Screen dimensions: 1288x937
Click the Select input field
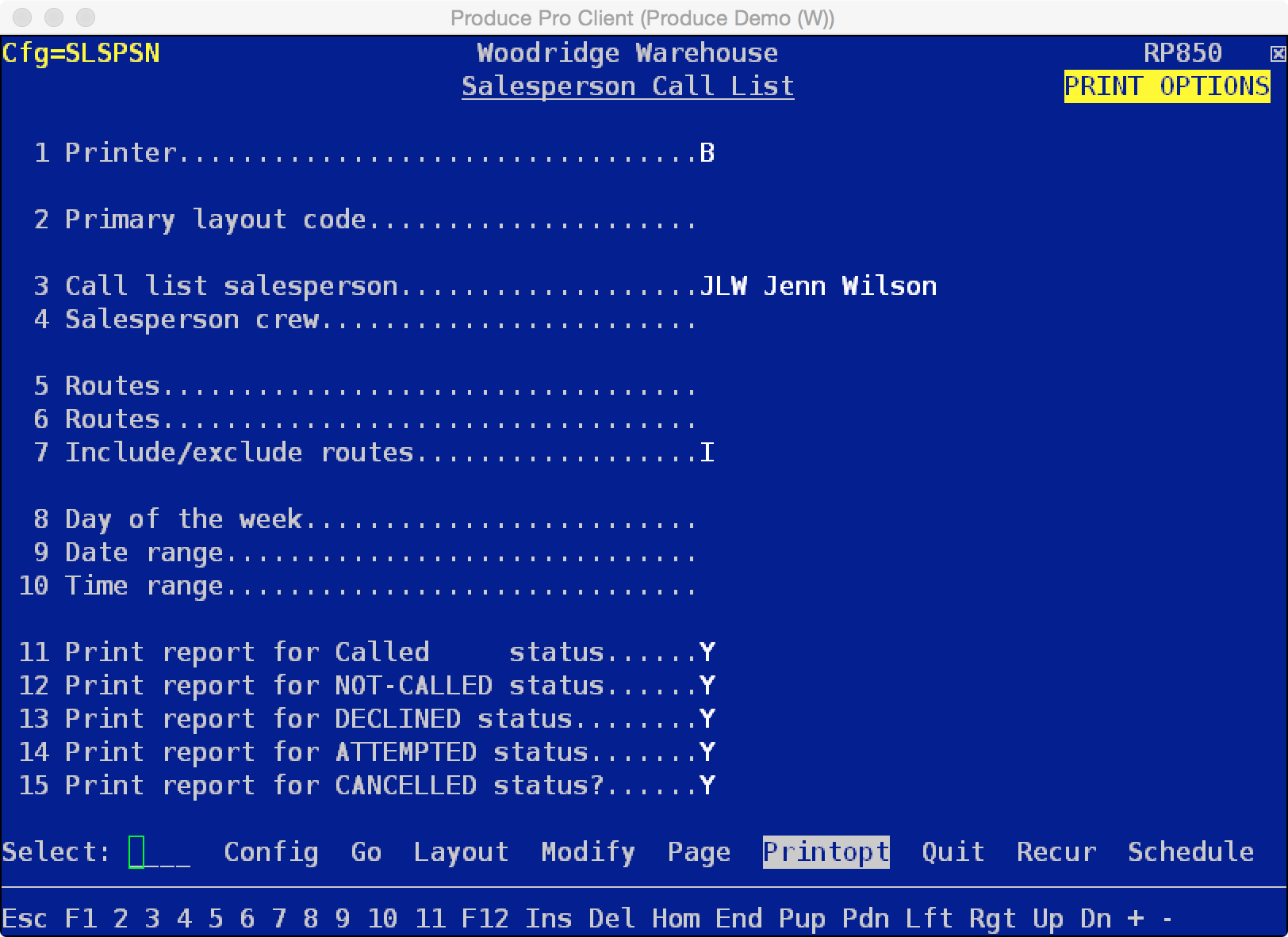159,852
